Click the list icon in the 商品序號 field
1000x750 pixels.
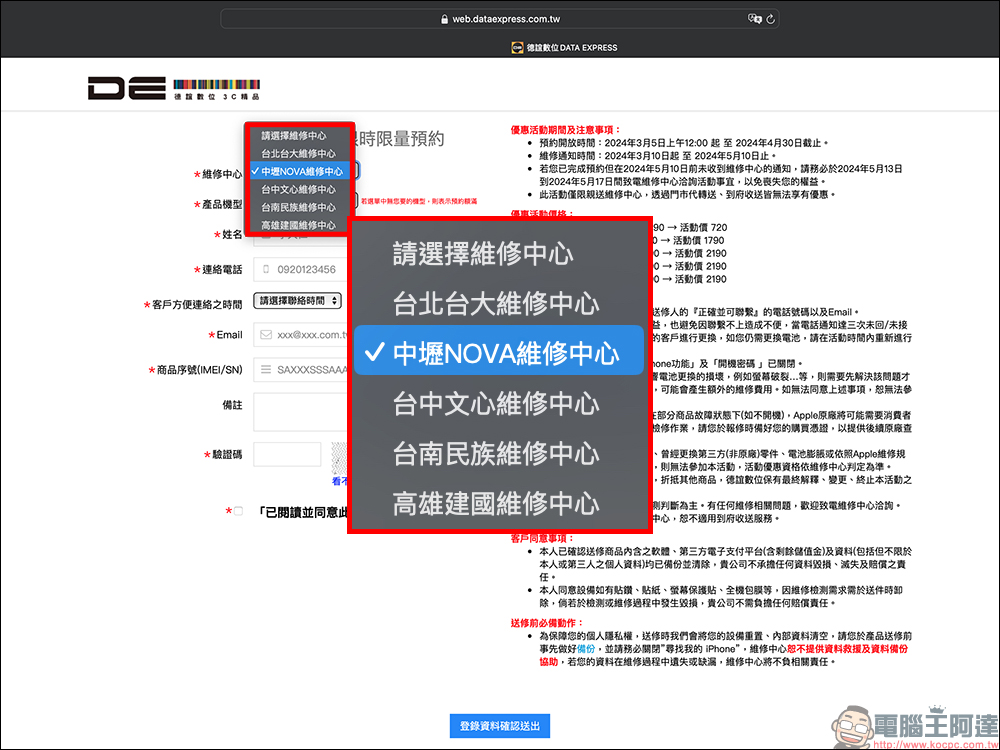pyautogui.click(x=266, y=369)
